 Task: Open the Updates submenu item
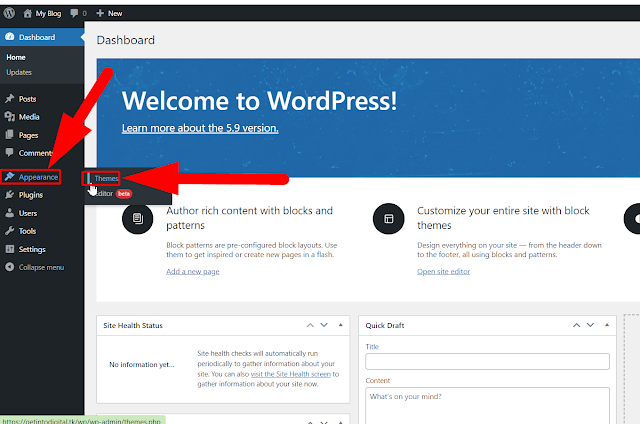(19, 72)
